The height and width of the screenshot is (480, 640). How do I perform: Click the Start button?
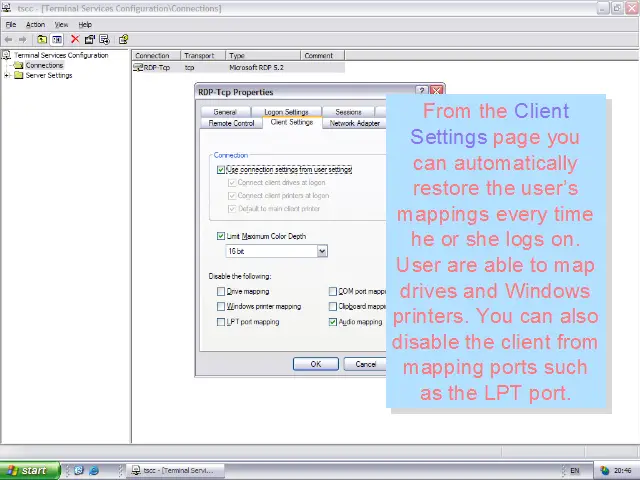pos(30,471)
